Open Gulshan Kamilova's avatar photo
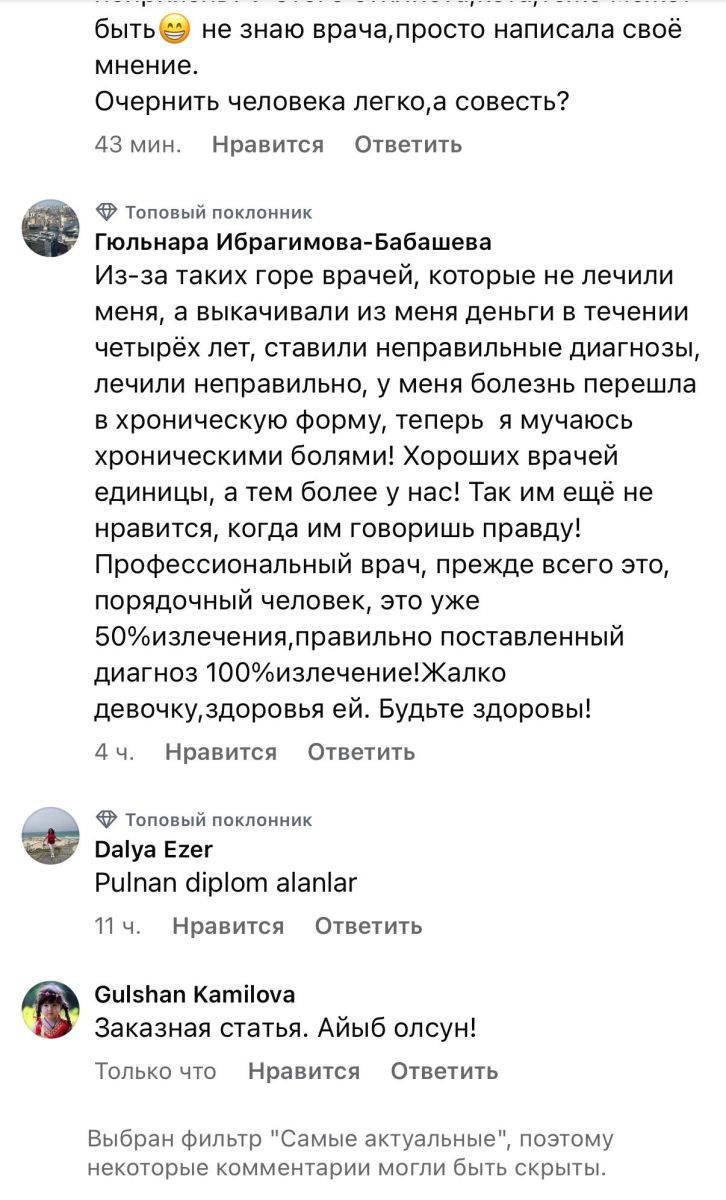Screen dimensions: 726x1200 click(x=50, y=1009)
